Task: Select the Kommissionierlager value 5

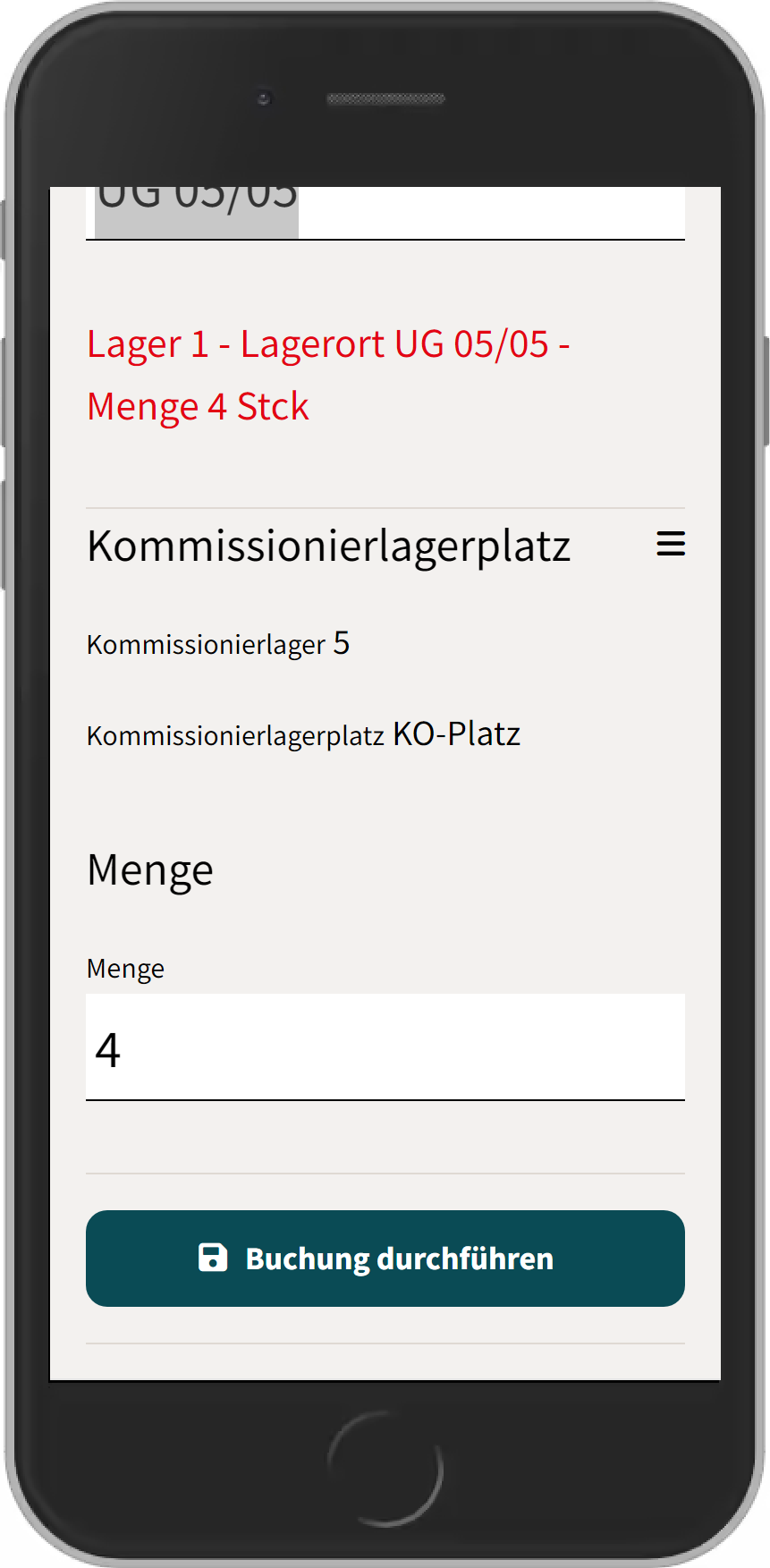Action: click(342, 643)
